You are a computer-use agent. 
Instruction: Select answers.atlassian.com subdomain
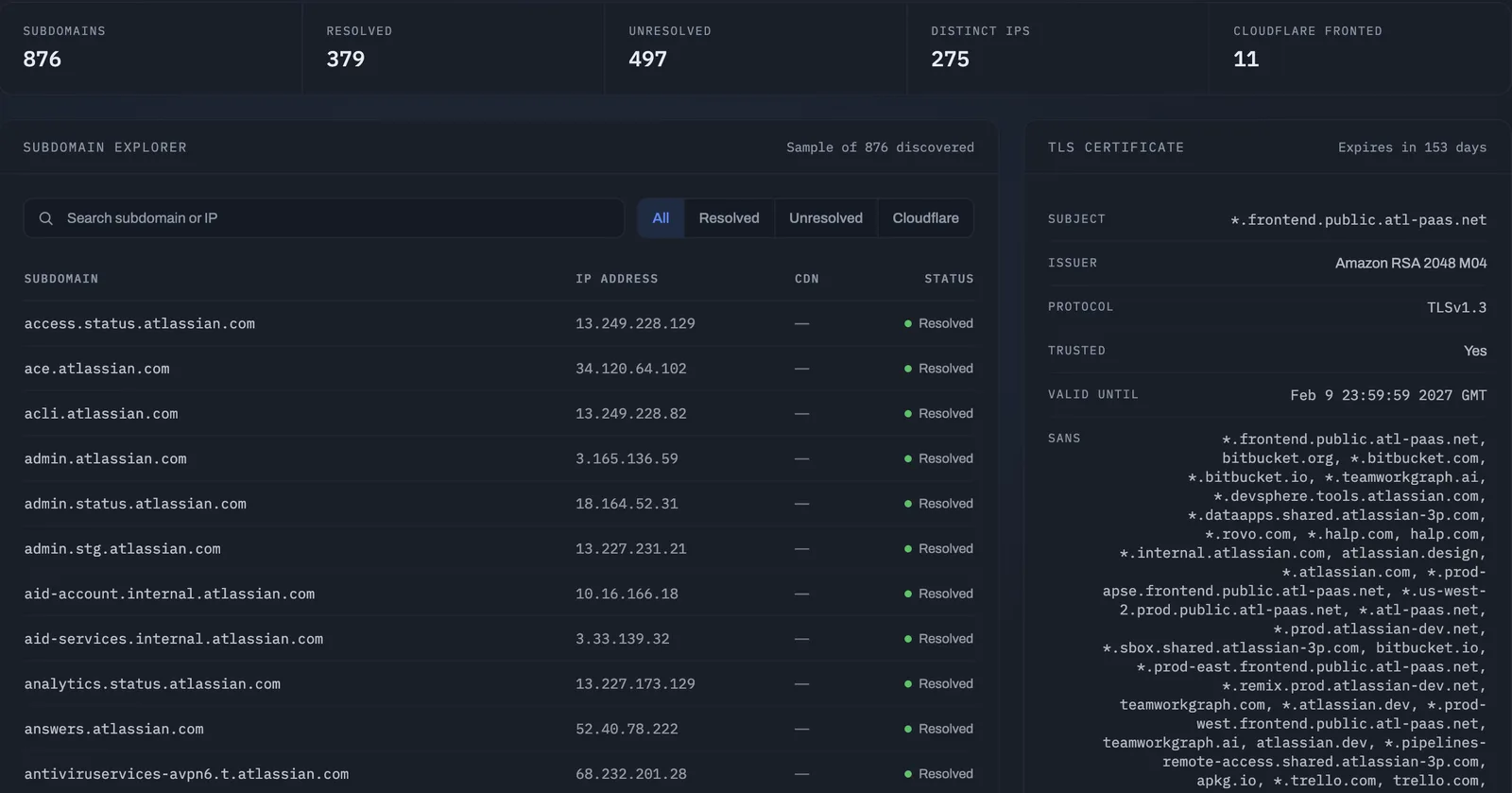click(114, 729)
